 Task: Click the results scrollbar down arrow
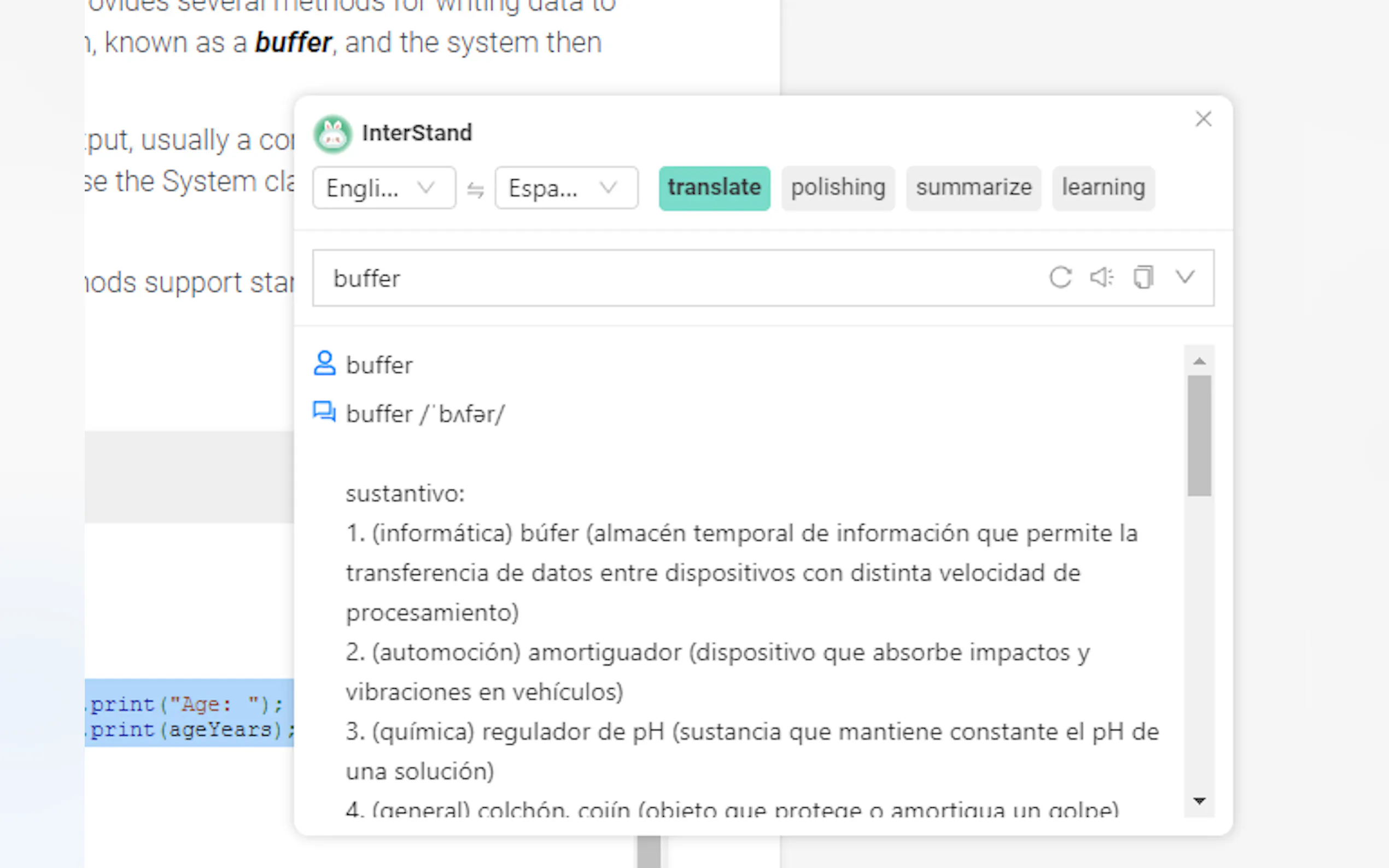(x=1199, y=801)
